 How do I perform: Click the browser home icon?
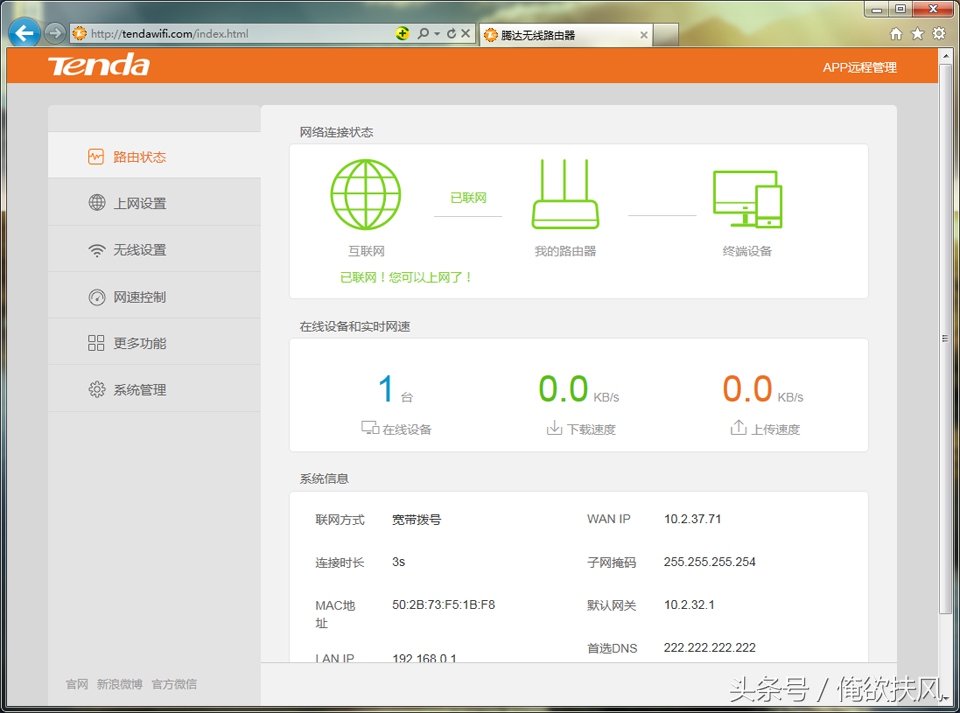896,34
